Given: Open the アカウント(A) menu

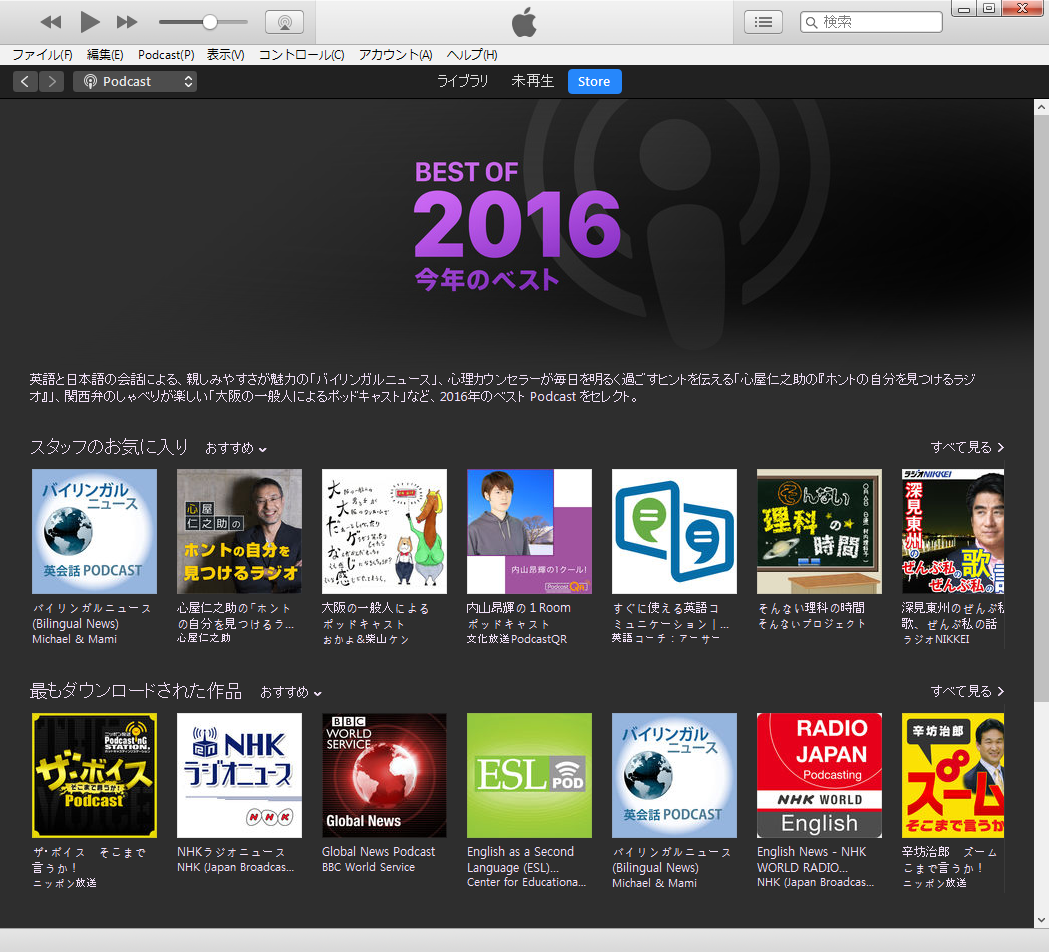Looking at the screenshot, I should (x=395, y=55).
